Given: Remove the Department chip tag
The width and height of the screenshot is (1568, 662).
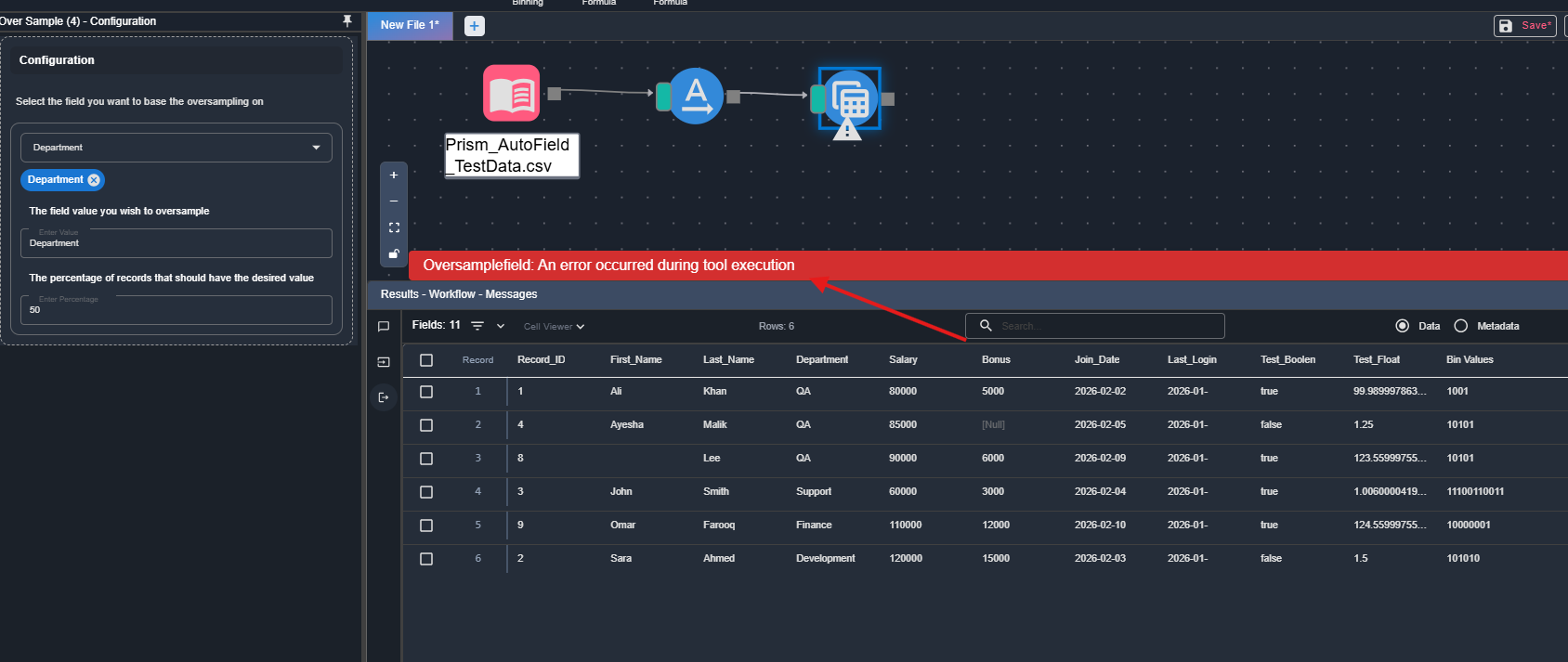Looking at the screenshot, I should coord(94,180).
